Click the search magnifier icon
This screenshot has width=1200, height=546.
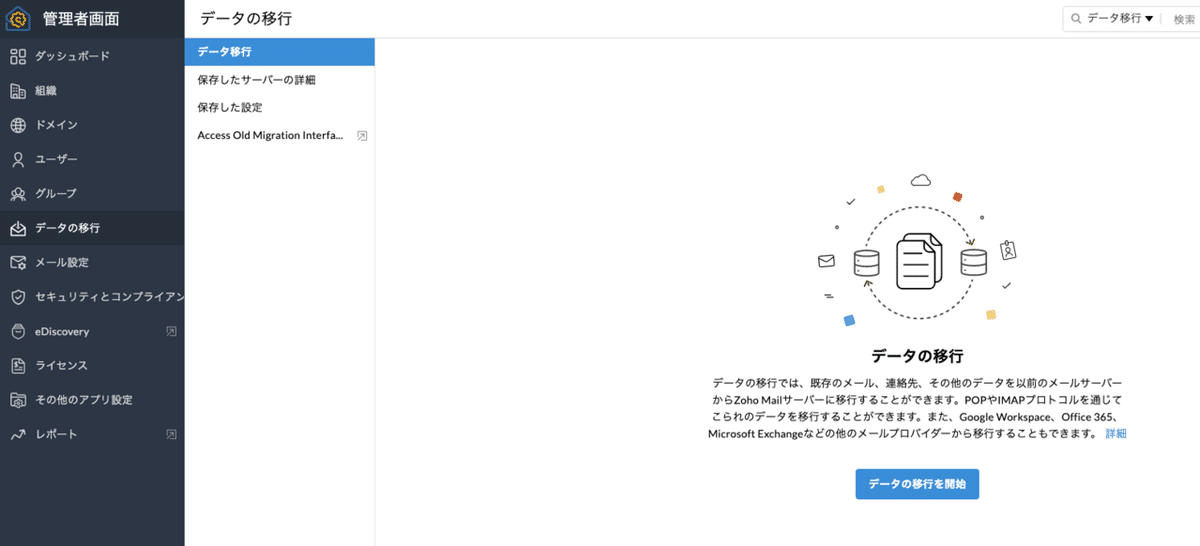click(x=1076, y=19)
